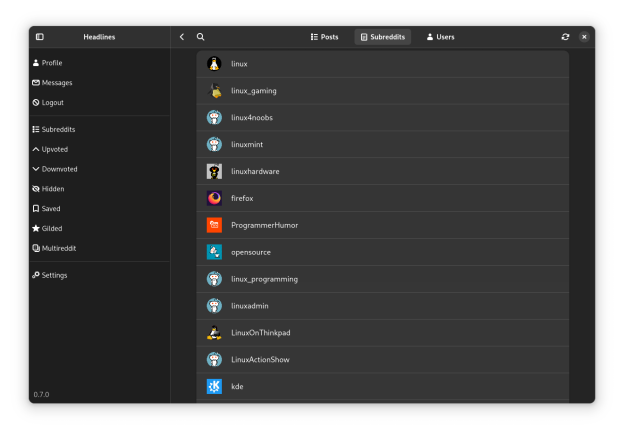
Task: Open the "LinuxOnThinkpad" subreddit name
Action: (261, 333)
